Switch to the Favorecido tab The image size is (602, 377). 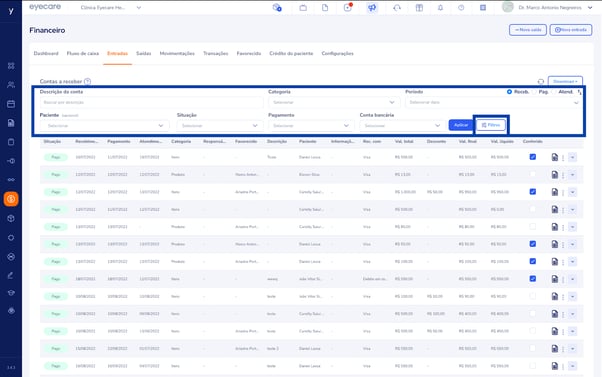coord(249,53)
